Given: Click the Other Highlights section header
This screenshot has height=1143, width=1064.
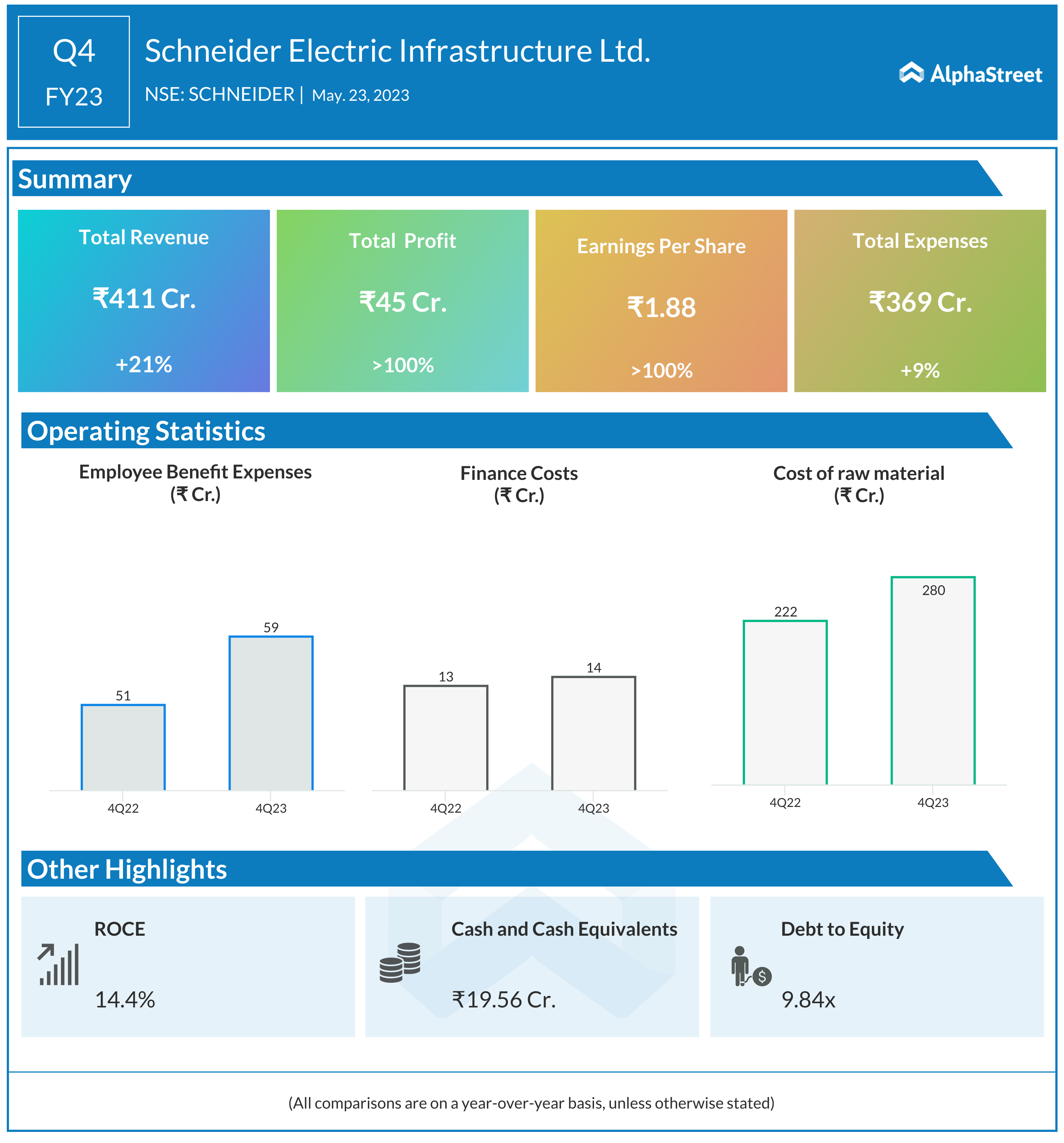Looking at the screenshot, I should [127, 869].
